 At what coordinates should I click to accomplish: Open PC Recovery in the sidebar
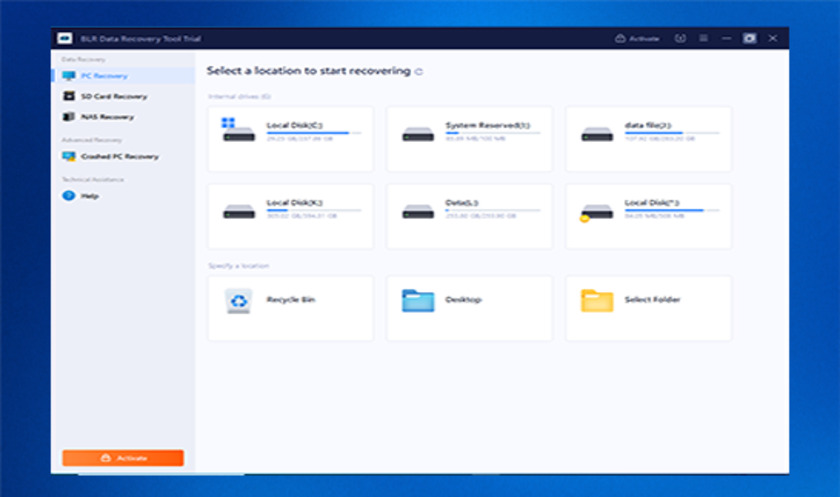click(x=124, y=76)
